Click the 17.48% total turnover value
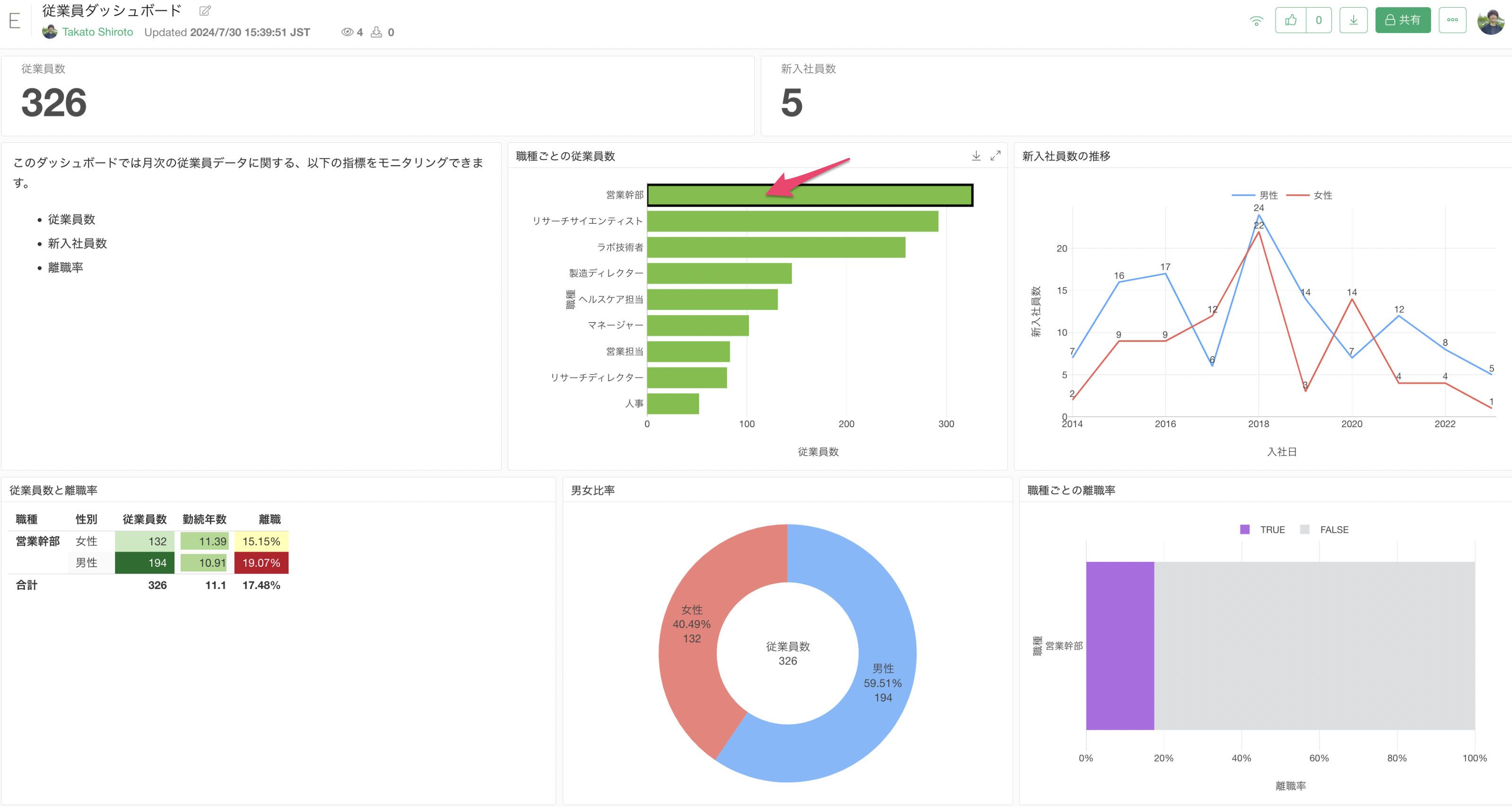 [261, 585]
